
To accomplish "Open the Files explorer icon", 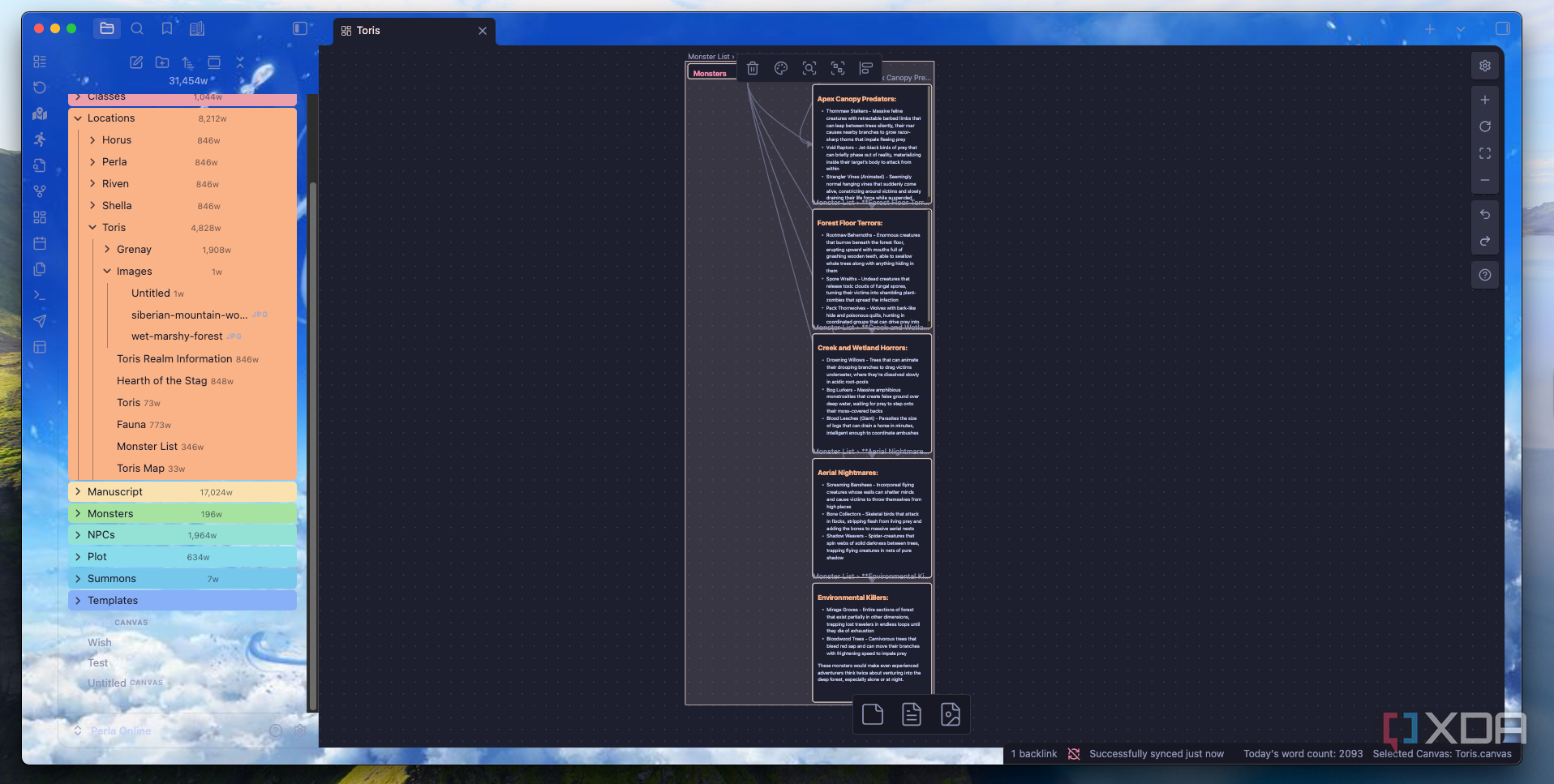I will click(106, 28).
